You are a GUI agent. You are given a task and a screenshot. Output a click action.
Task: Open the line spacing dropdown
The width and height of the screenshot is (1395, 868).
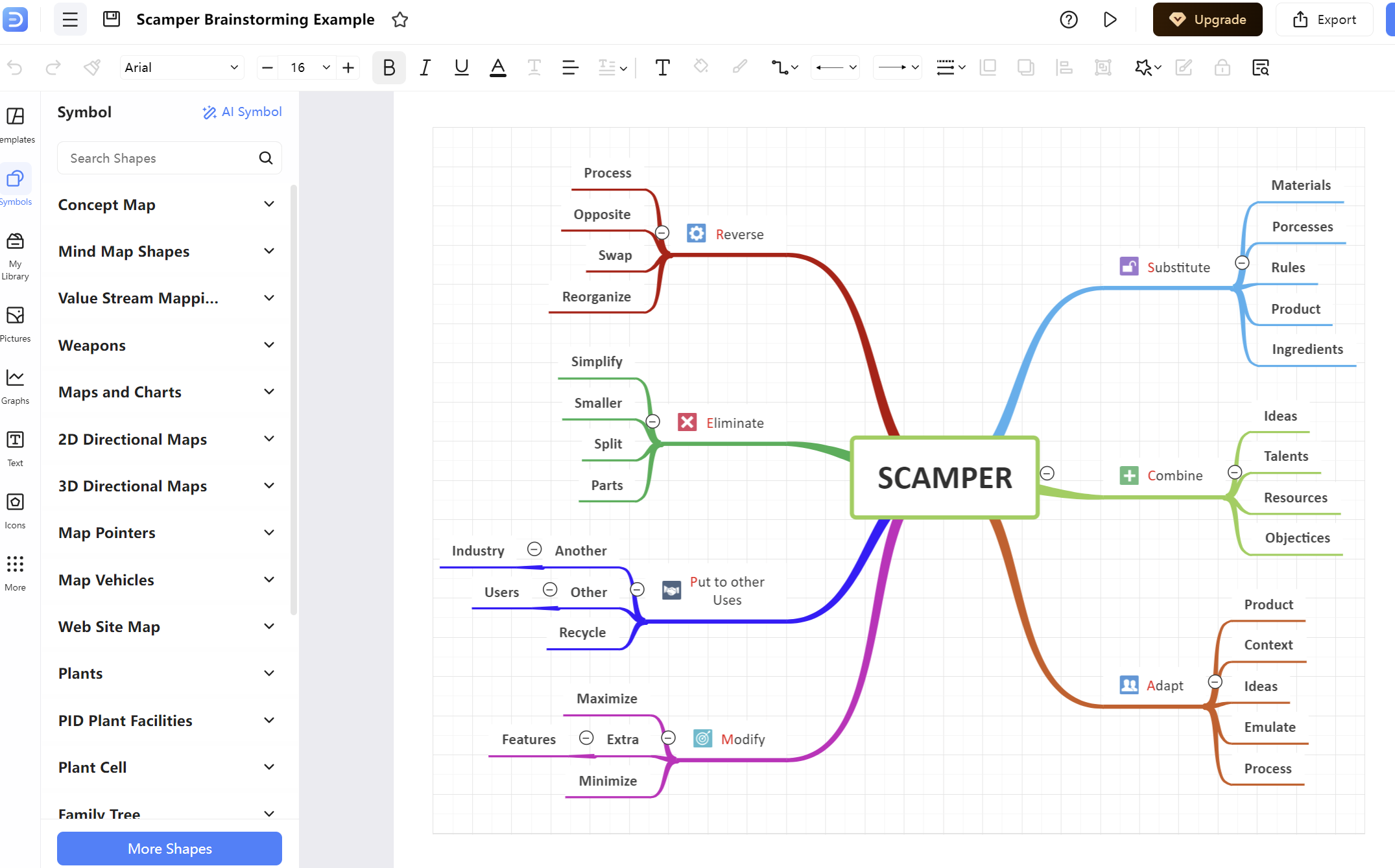(x=612, y=67)
